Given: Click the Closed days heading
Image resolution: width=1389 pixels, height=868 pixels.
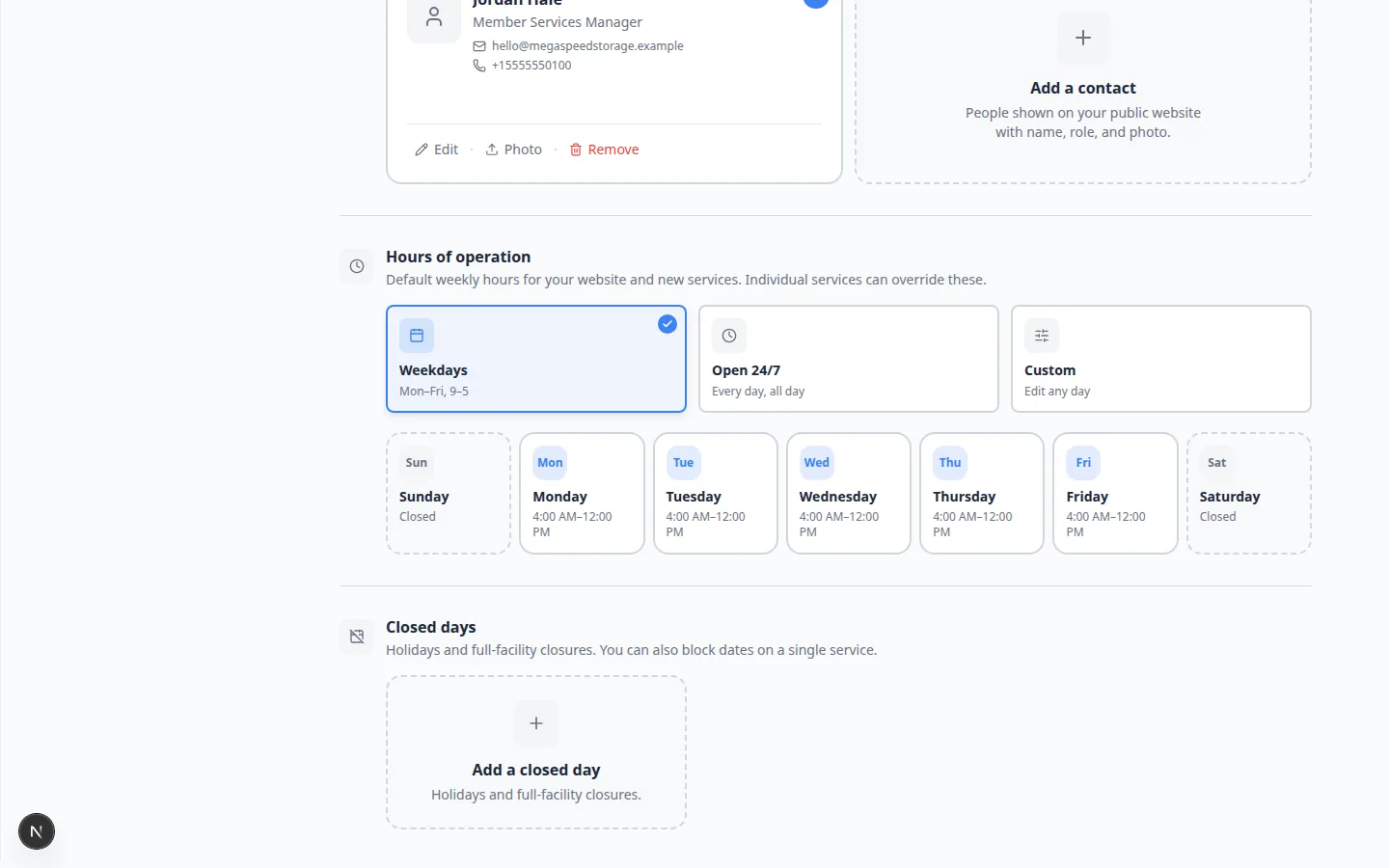Looking at the screenshot, I should click(x=431, y=627).
